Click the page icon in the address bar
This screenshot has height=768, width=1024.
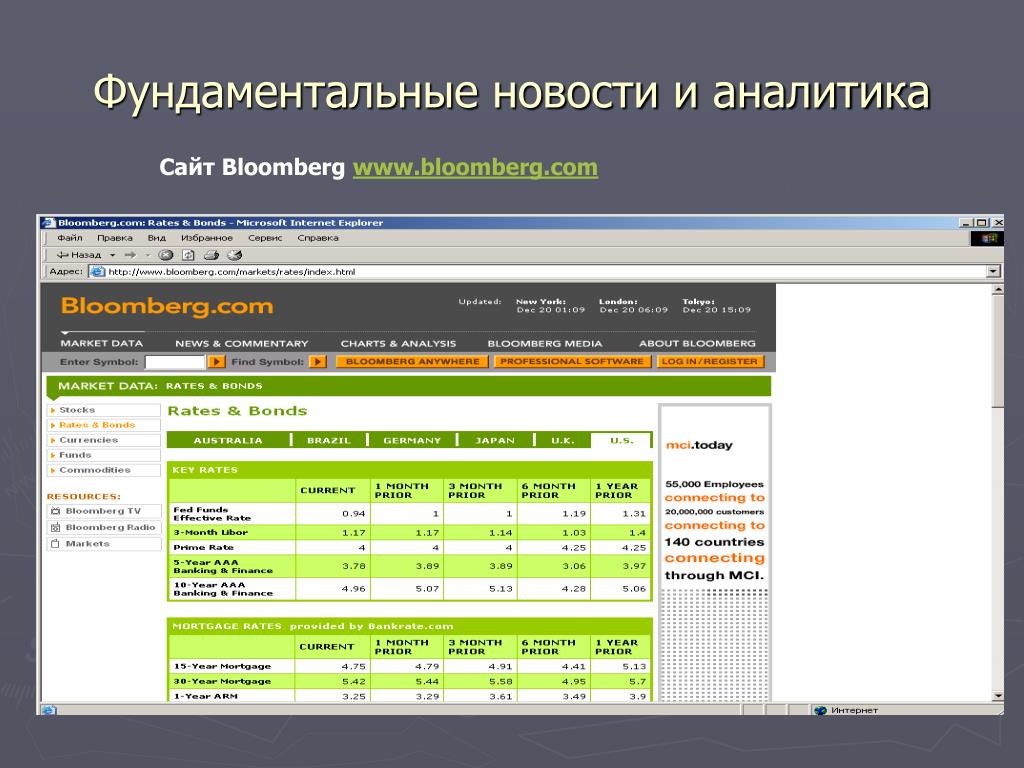[97, 272]
